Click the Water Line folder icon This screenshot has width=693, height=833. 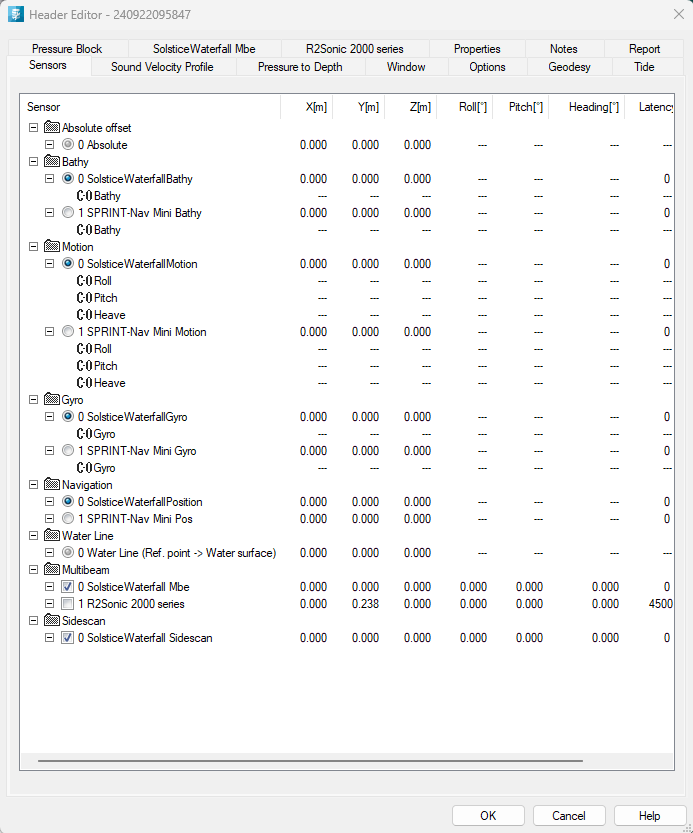click(52, 536)
